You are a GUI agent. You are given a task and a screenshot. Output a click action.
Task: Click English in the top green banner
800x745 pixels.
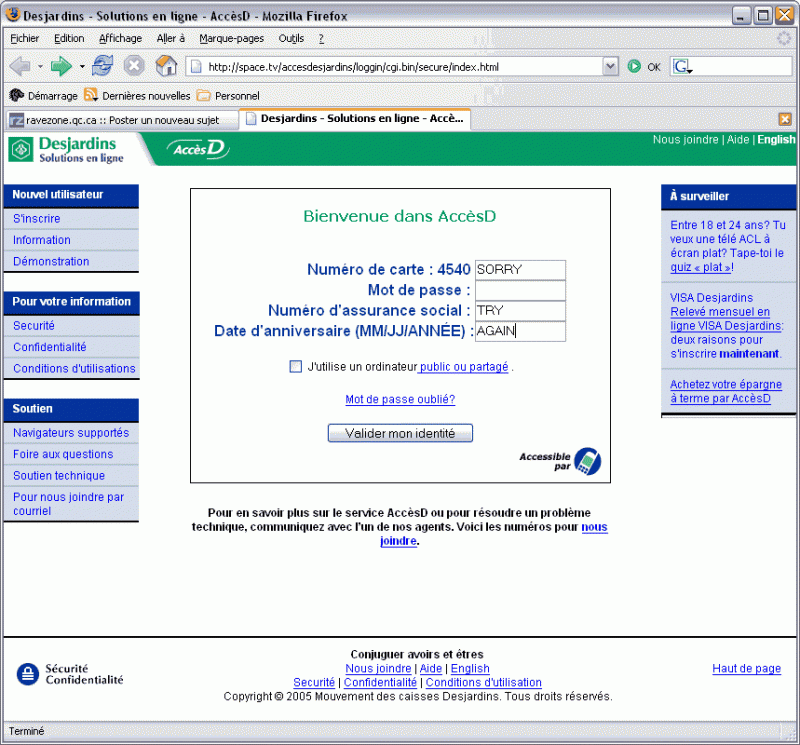click(x=776, y=139)
